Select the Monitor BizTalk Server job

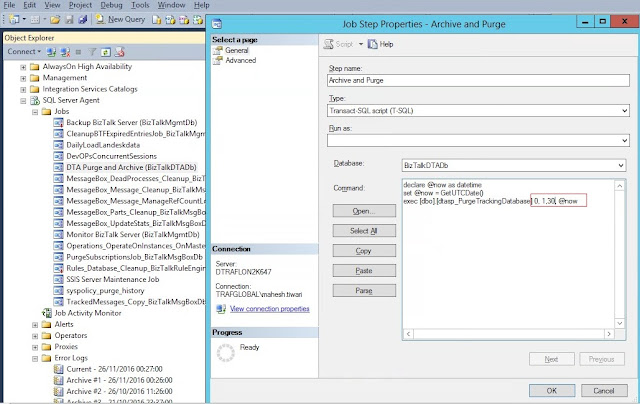[x=133, y=234]
